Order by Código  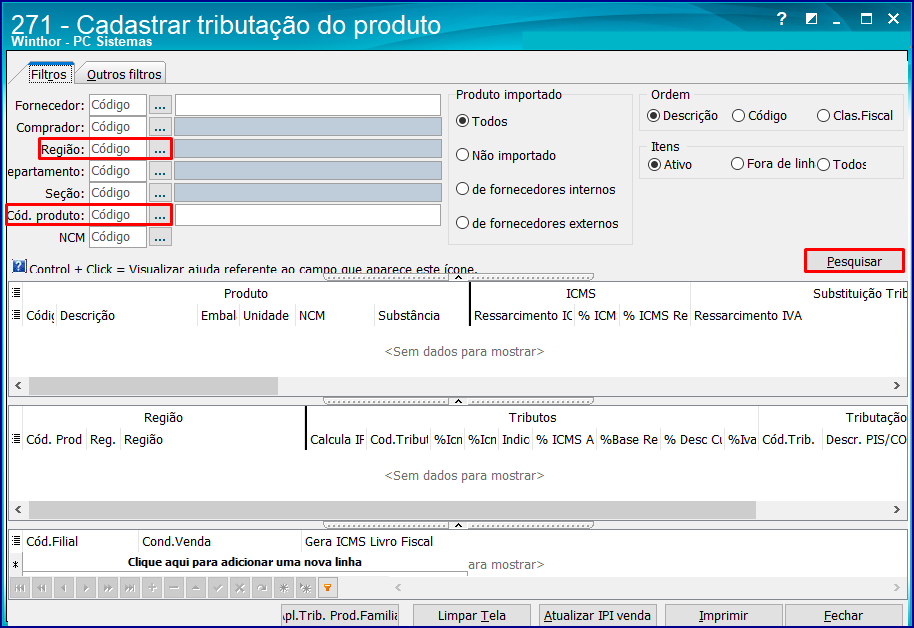point(760,115)
